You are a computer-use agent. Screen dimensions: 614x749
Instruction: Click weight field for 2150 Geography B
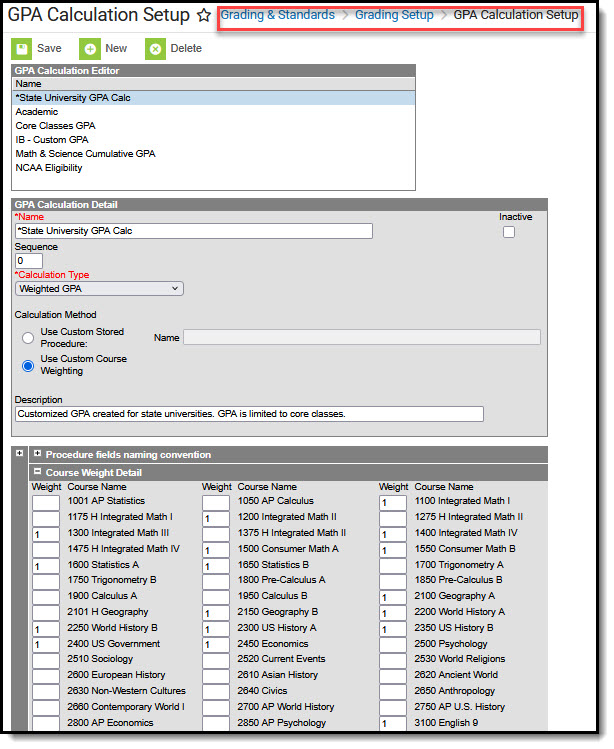click(x=216, y=614)
